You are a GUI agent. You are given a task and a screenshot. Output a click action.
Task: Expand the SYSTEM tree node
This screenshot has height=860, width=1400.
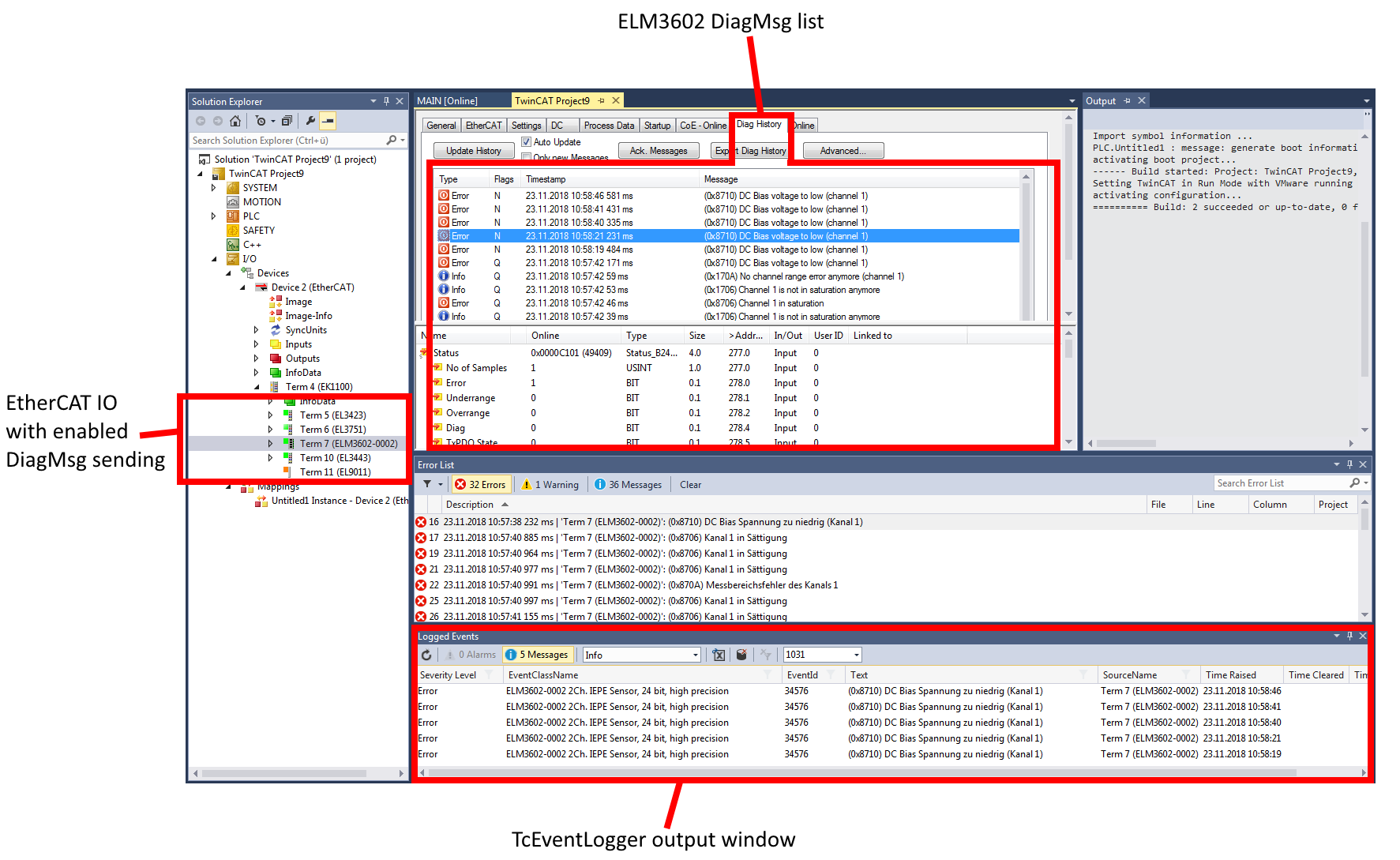[214, 188]
